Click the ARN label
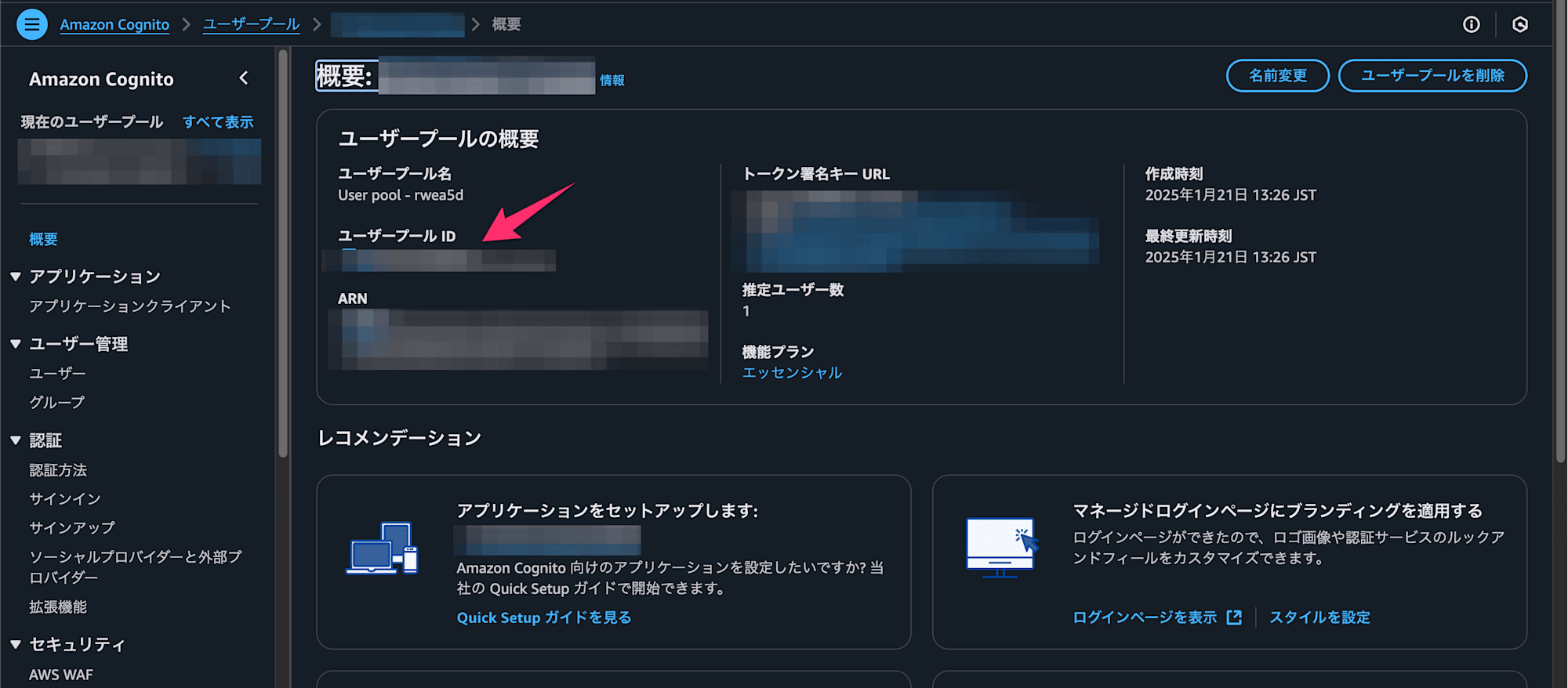 pyautogui.click(x=353, y=299)
